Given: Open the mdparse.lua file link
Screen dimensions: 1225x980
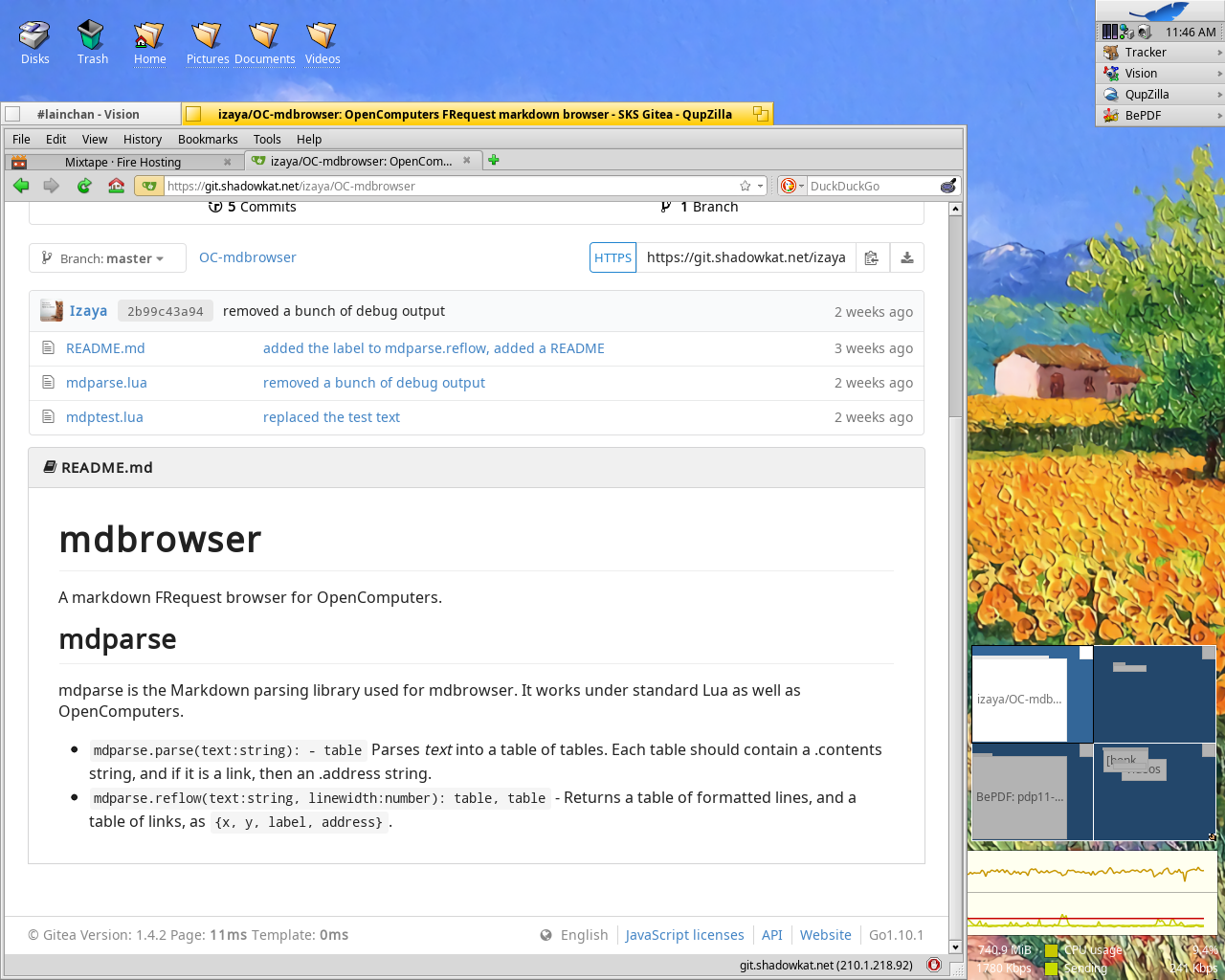Looking at the screenshot, I should (x=106, y=383).
